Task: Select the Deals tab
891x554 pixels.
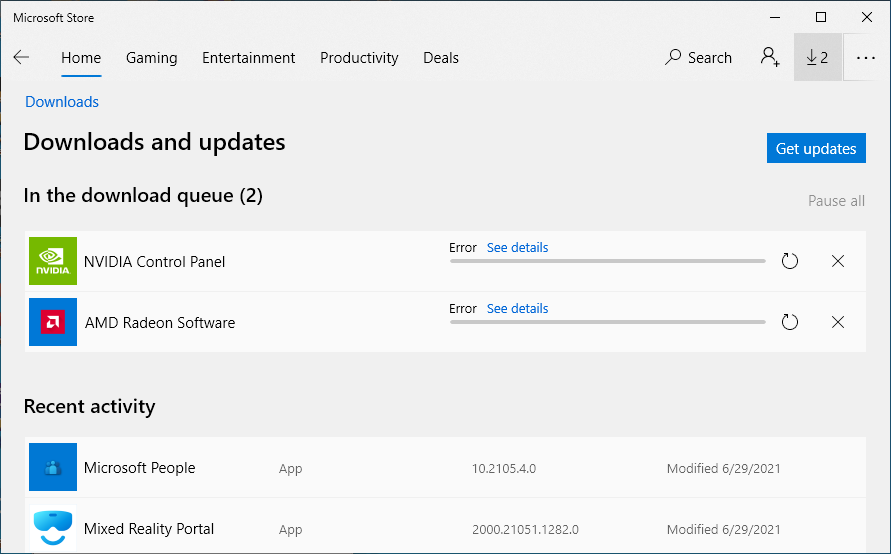Action: (441, 57)
